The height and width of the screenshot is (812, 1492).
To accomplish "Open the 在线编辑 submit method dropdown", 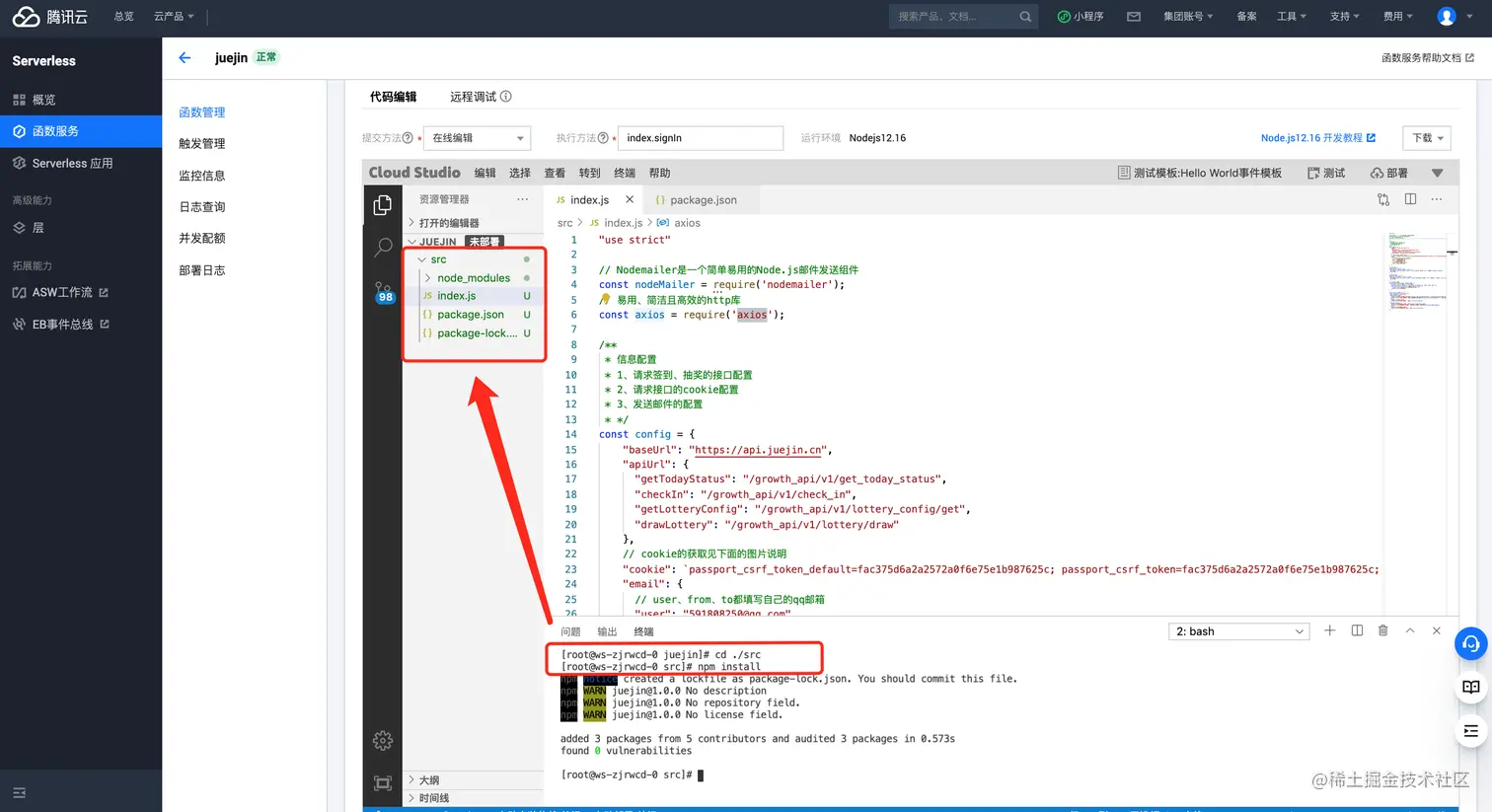I will [x=478, y=138].
